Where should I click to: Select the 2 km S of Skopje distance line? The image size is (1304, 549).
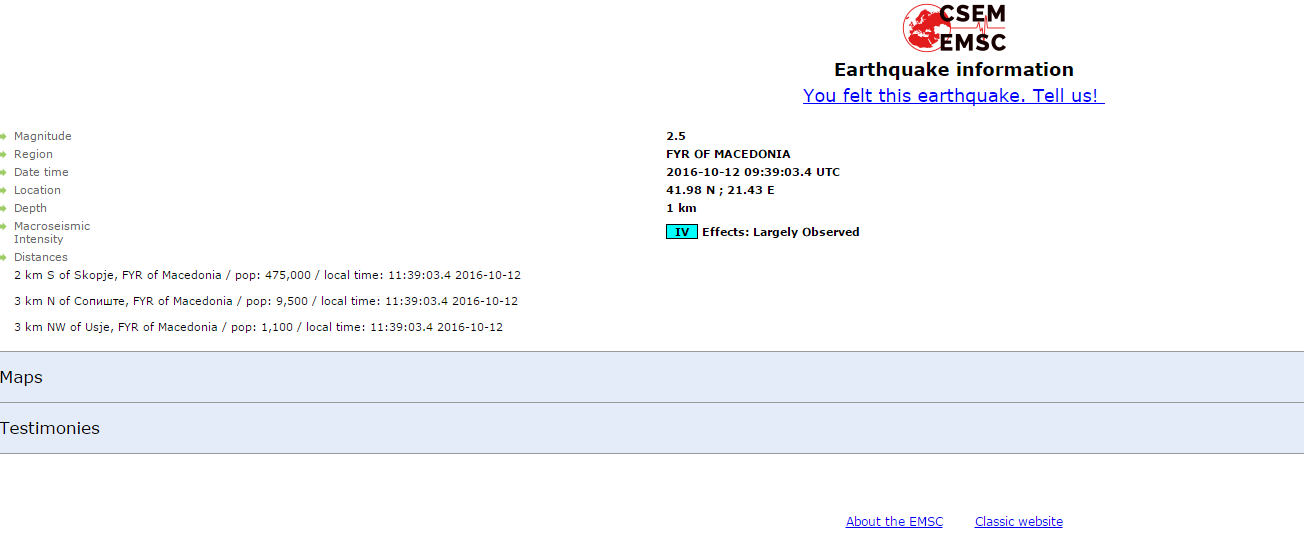tap(267, 275)
